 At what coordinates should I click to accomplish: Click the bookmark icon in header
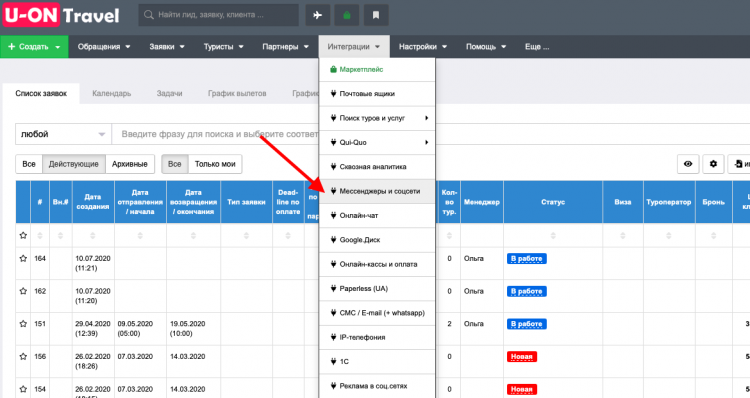point(376,15)
